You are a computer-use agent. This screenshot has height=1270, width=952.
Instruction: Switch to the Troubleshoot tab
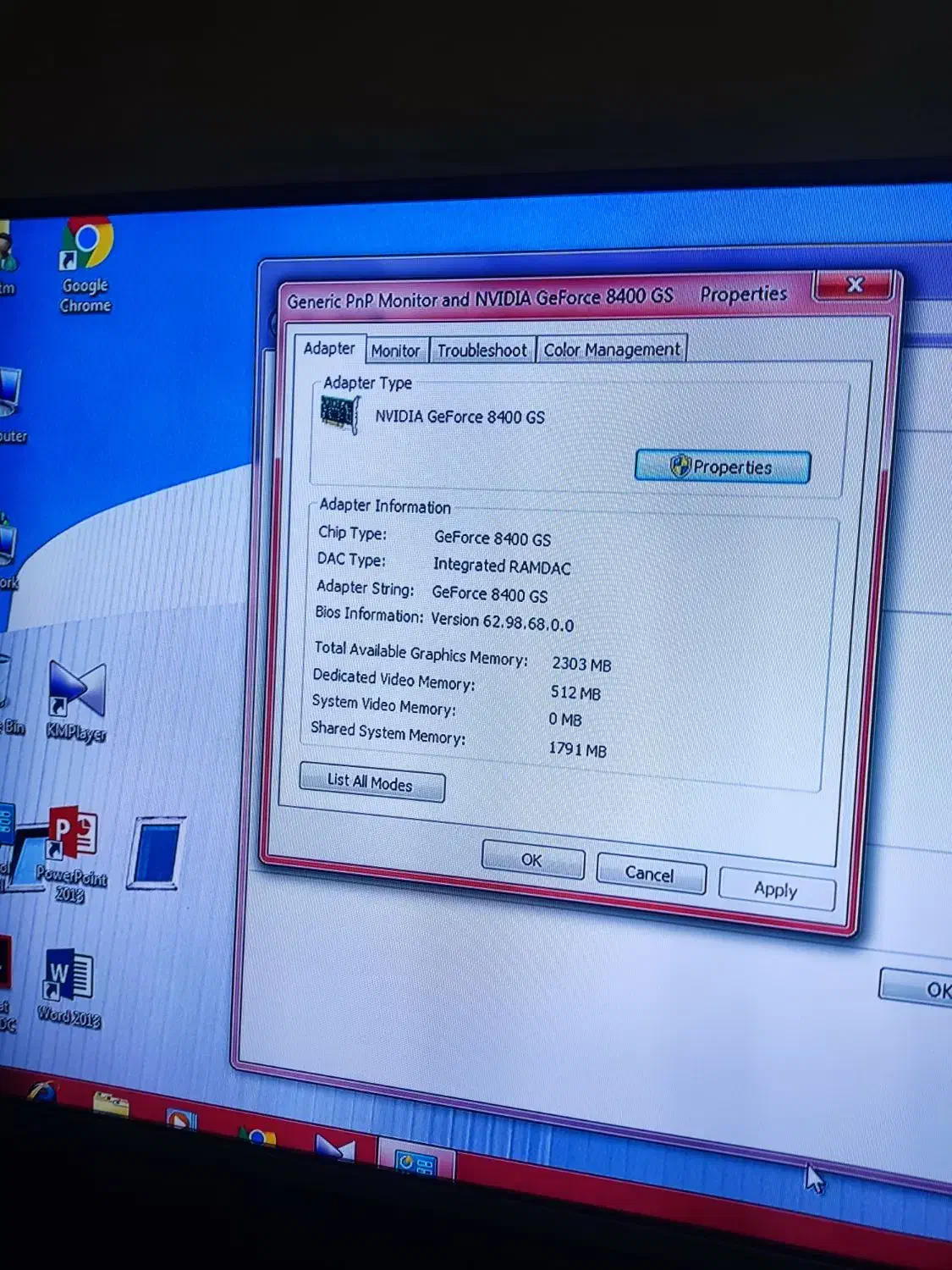click(x=482, y=351)
